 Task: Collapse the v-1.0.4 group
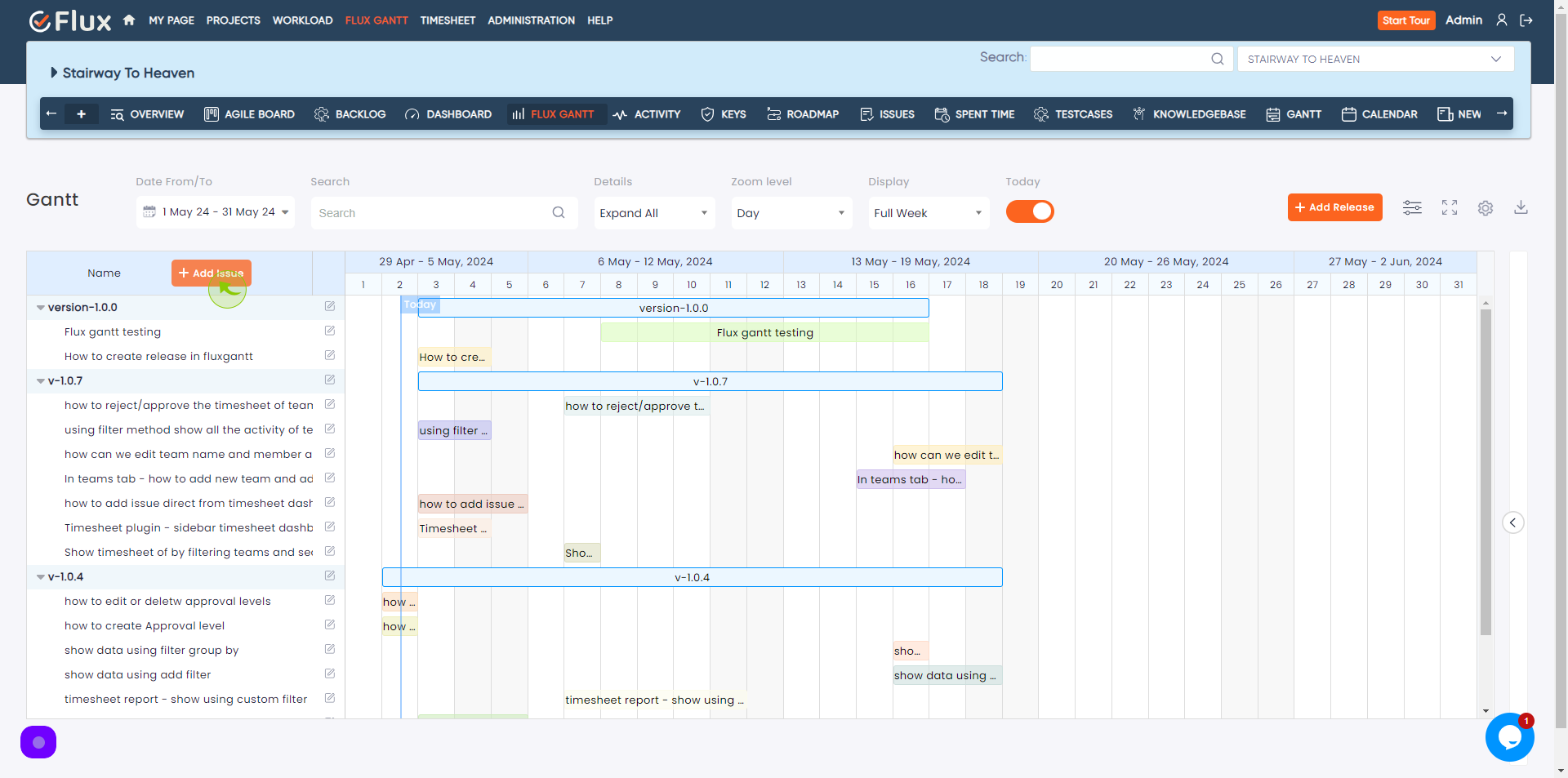(40, 577)
